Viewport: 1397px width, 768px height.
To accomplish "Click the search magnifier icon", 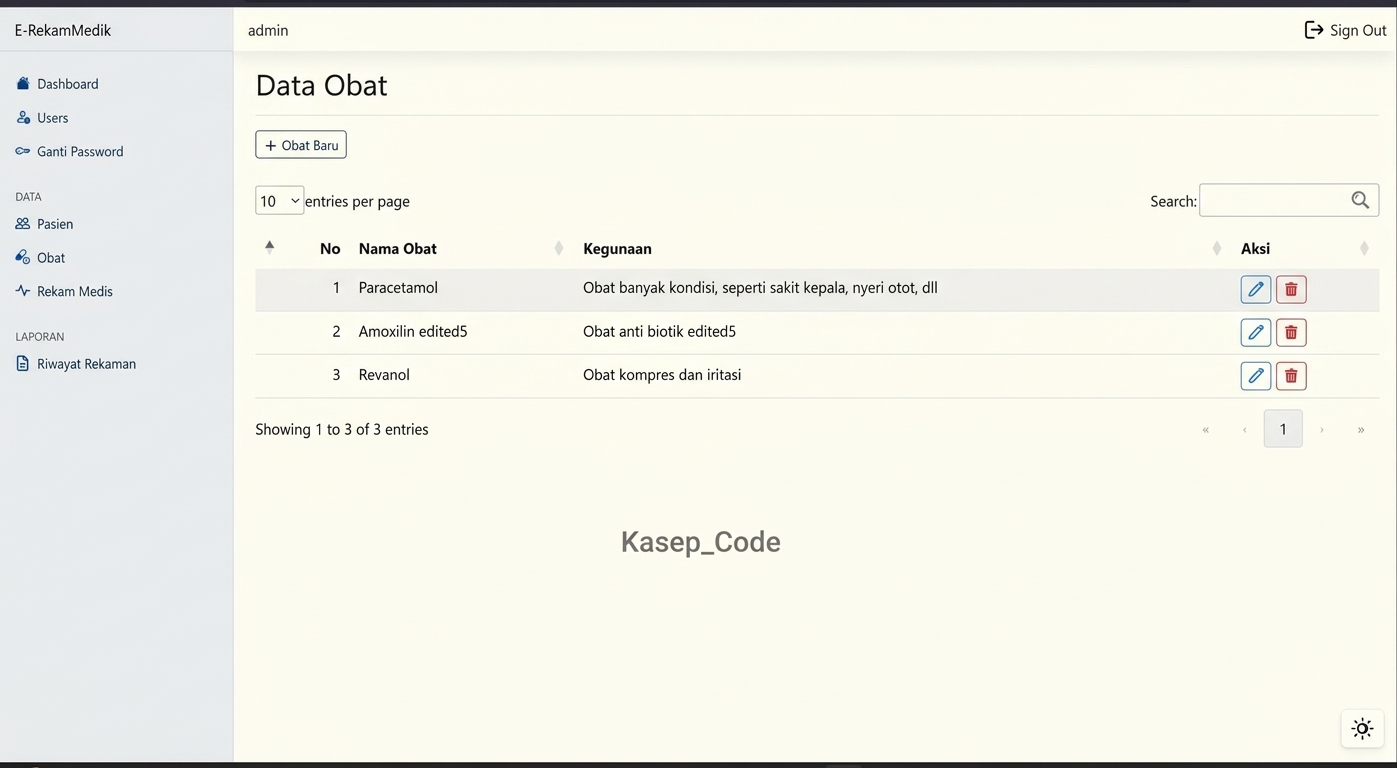I will click(x=1360, y=200).
